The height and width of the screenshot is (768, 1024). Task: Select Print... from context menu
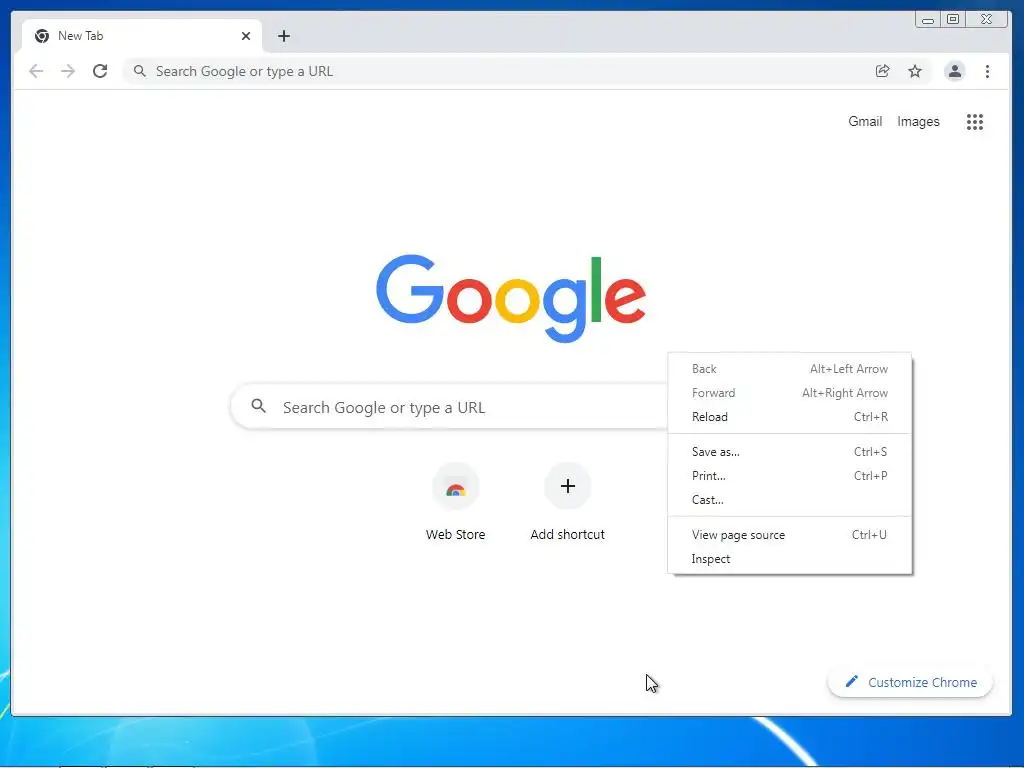pos(790,476)
